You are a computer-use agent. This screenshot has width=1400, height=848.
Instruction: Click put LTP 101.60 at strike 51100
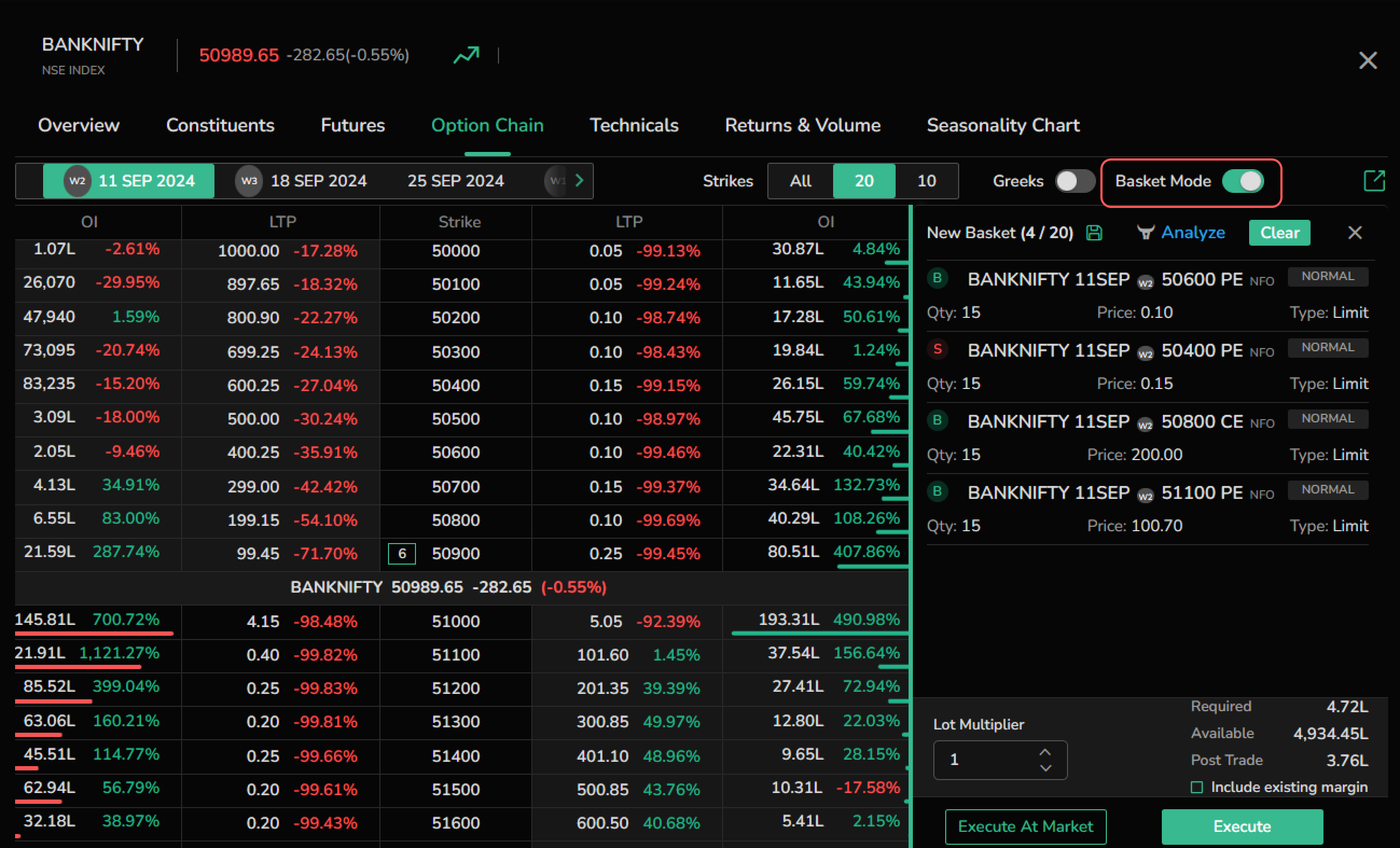pyautogui.click(x=602, y=654)
